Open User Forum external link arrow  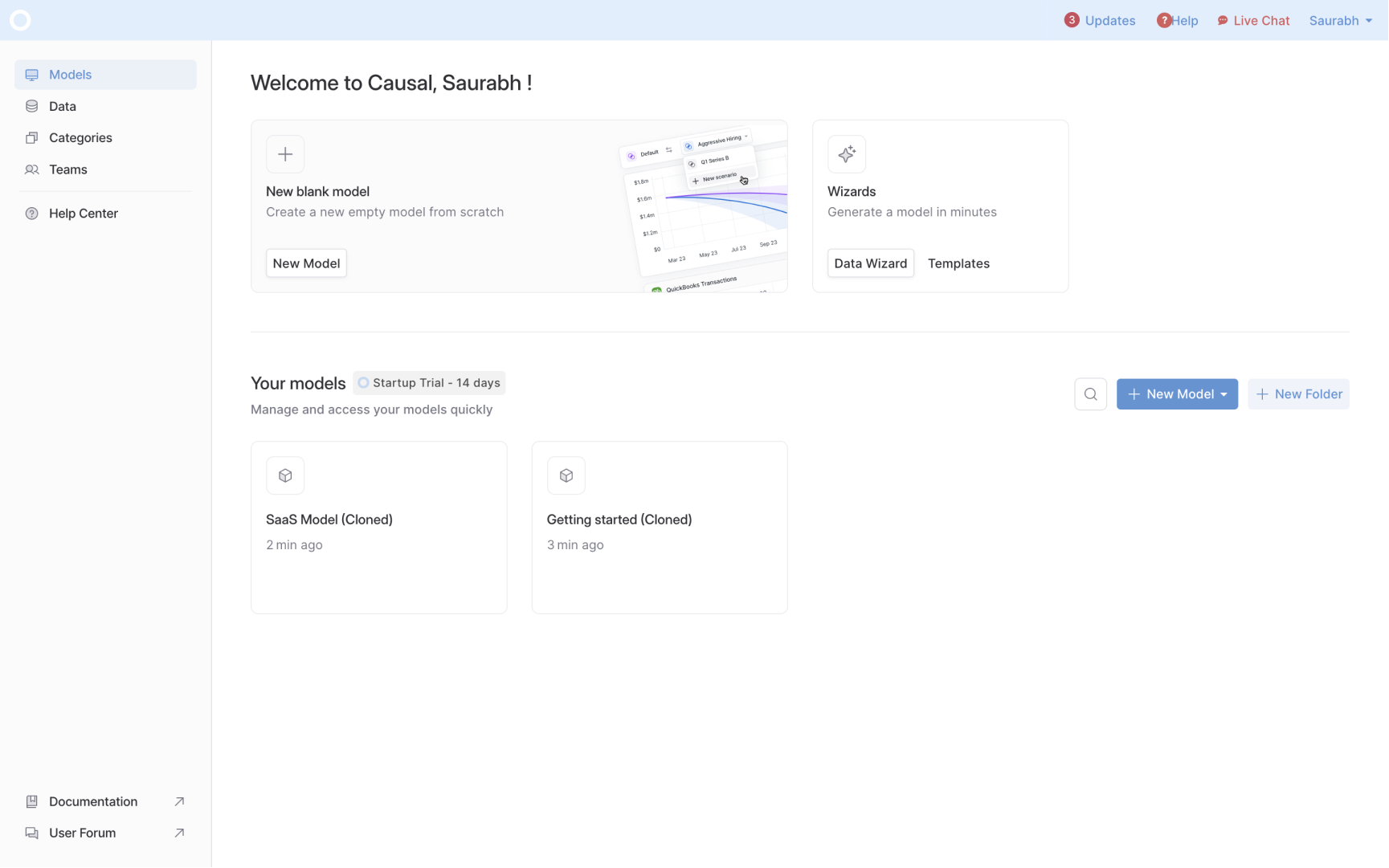pyautogui.click(x=179, y=833)
